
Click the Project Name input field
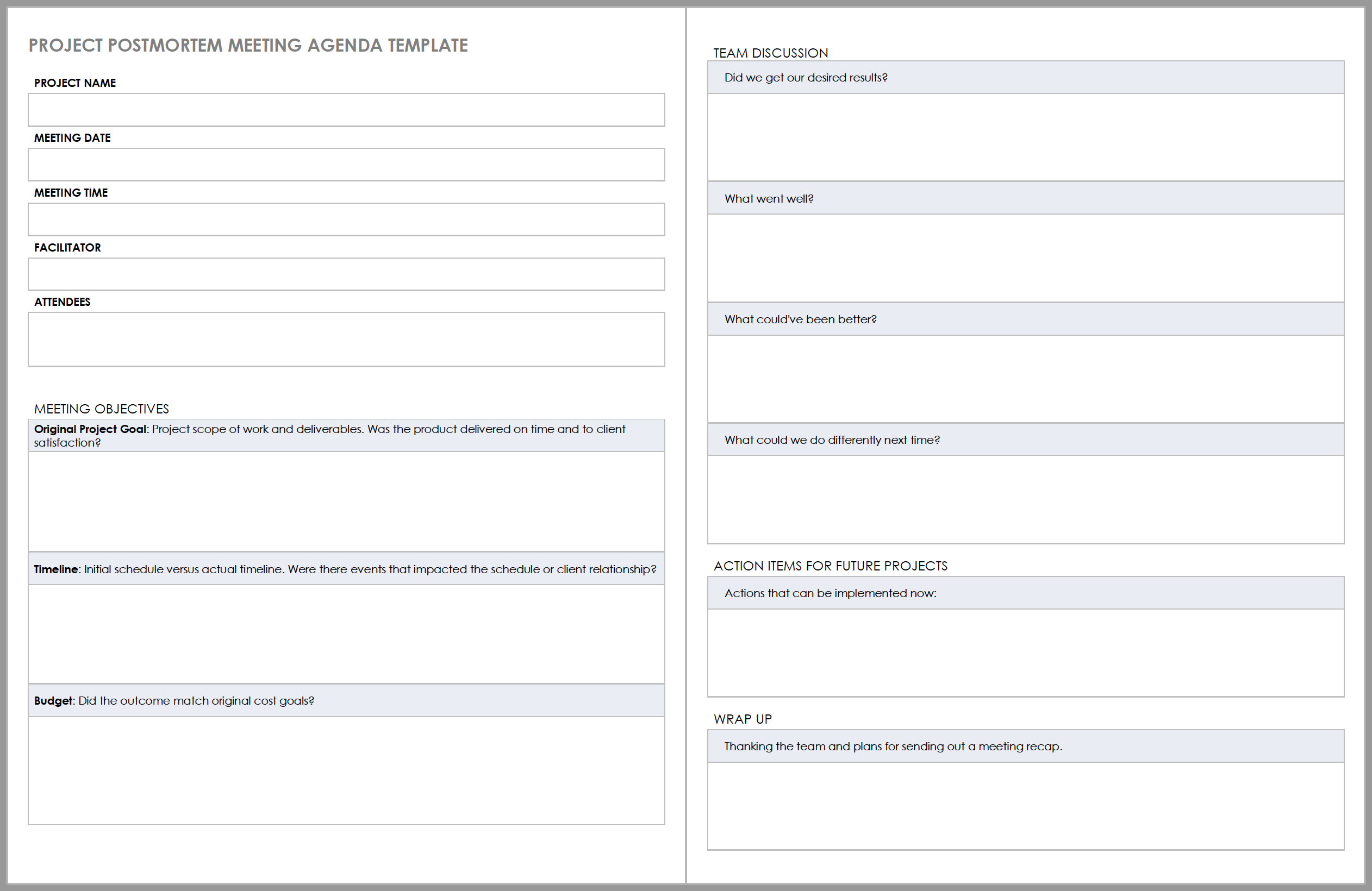click(350, 110)
